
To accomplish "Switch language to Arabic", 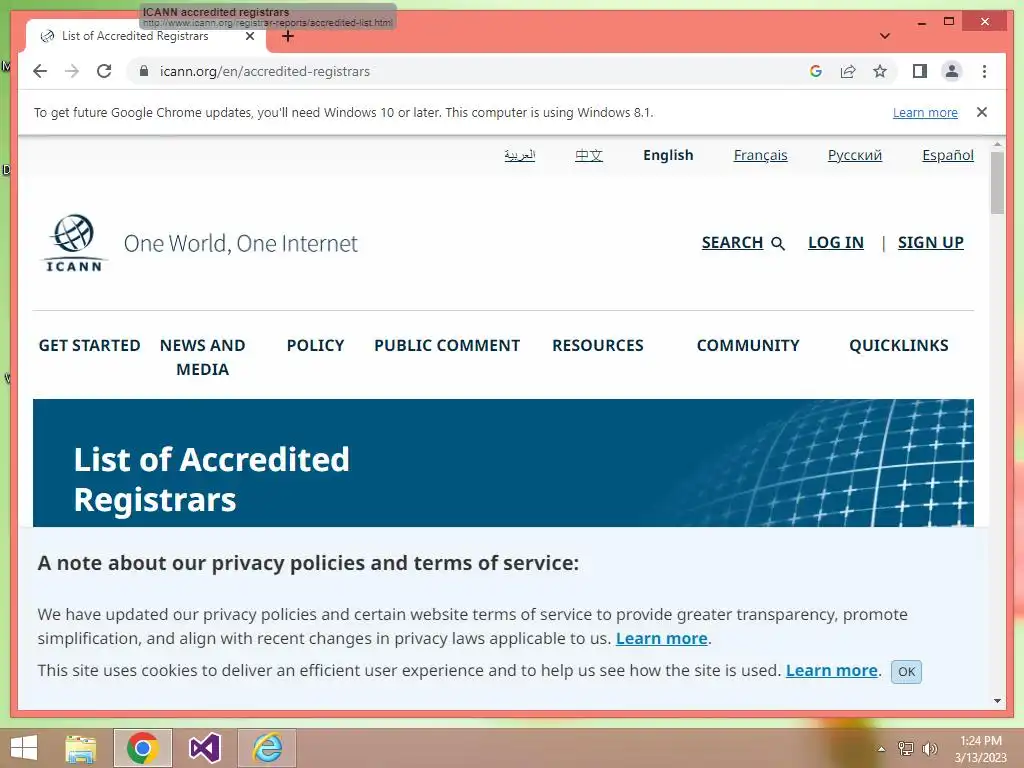I will pos(520,155).
